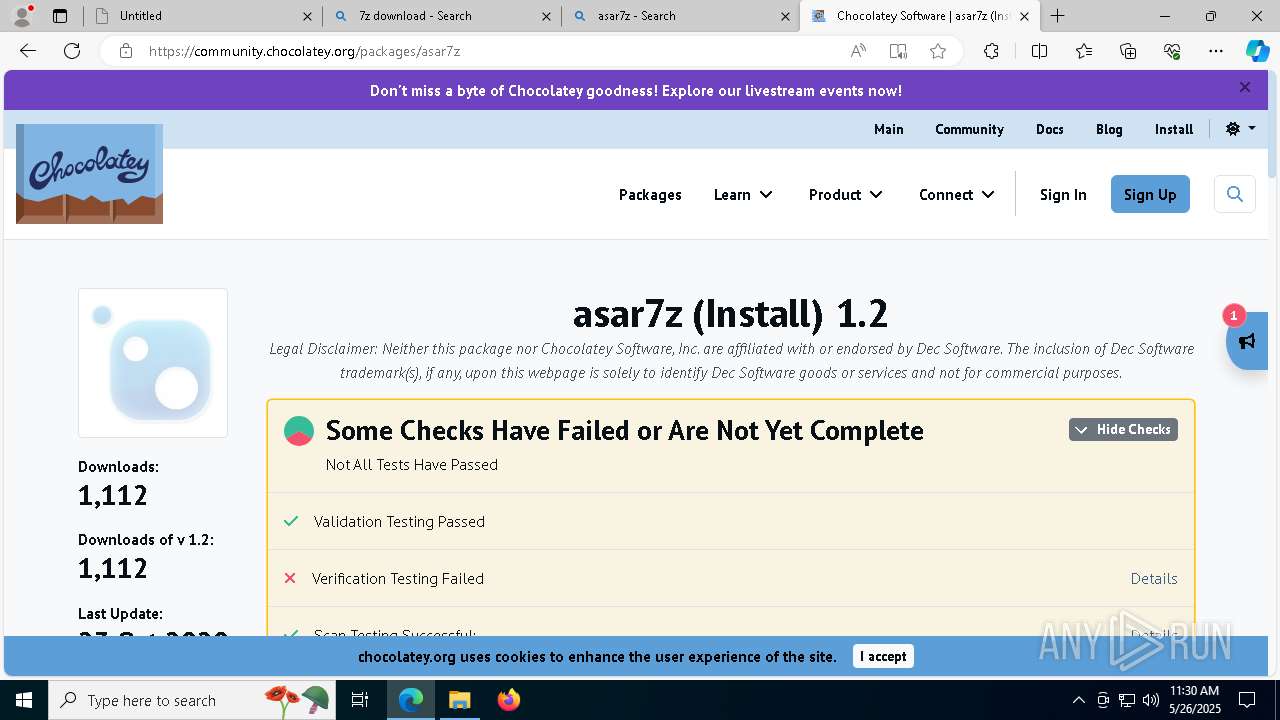Select Verification Testing Failed text
The height and width of the screenshot is (720, 1280).
tap(397, 578)
